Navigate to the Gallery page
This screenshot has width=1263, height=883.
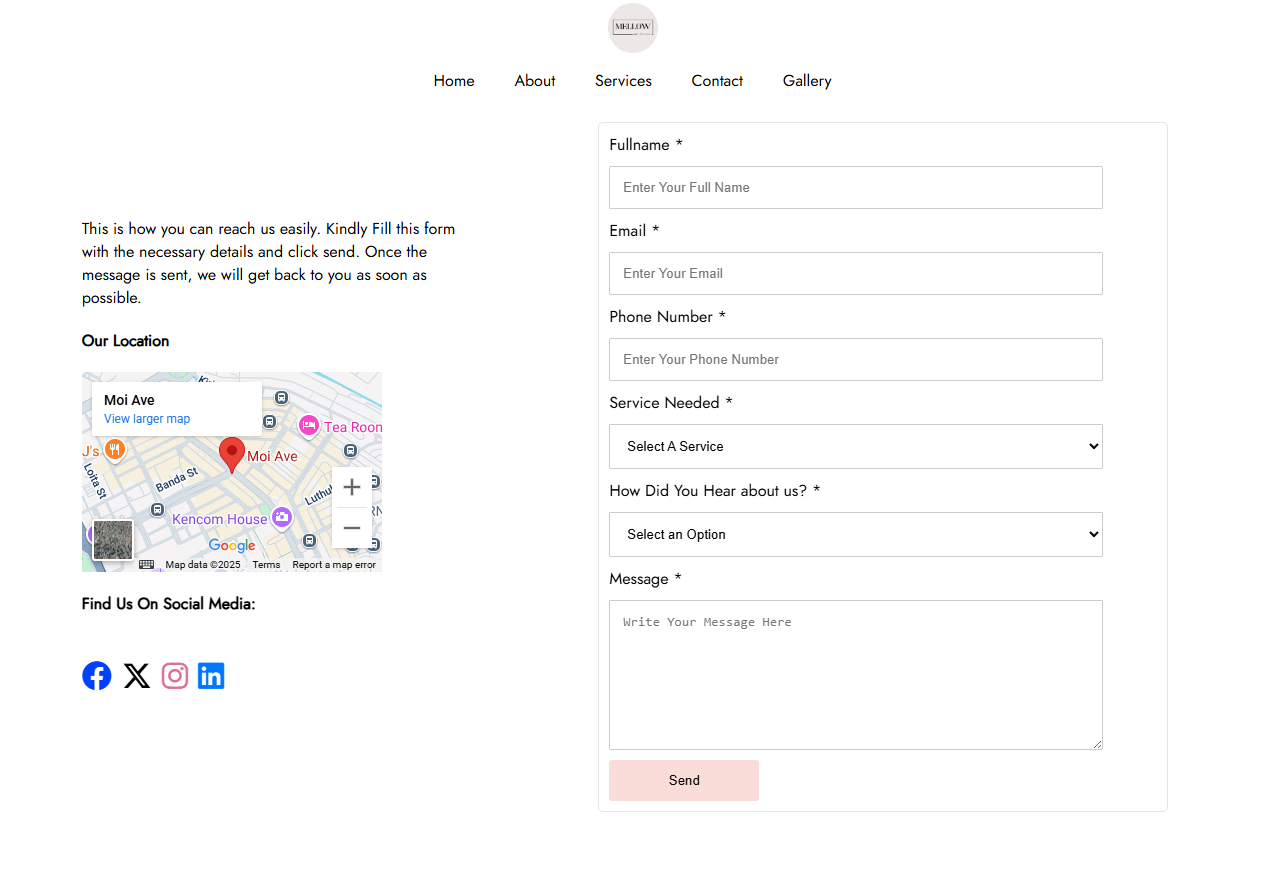(x=806, y=81)
